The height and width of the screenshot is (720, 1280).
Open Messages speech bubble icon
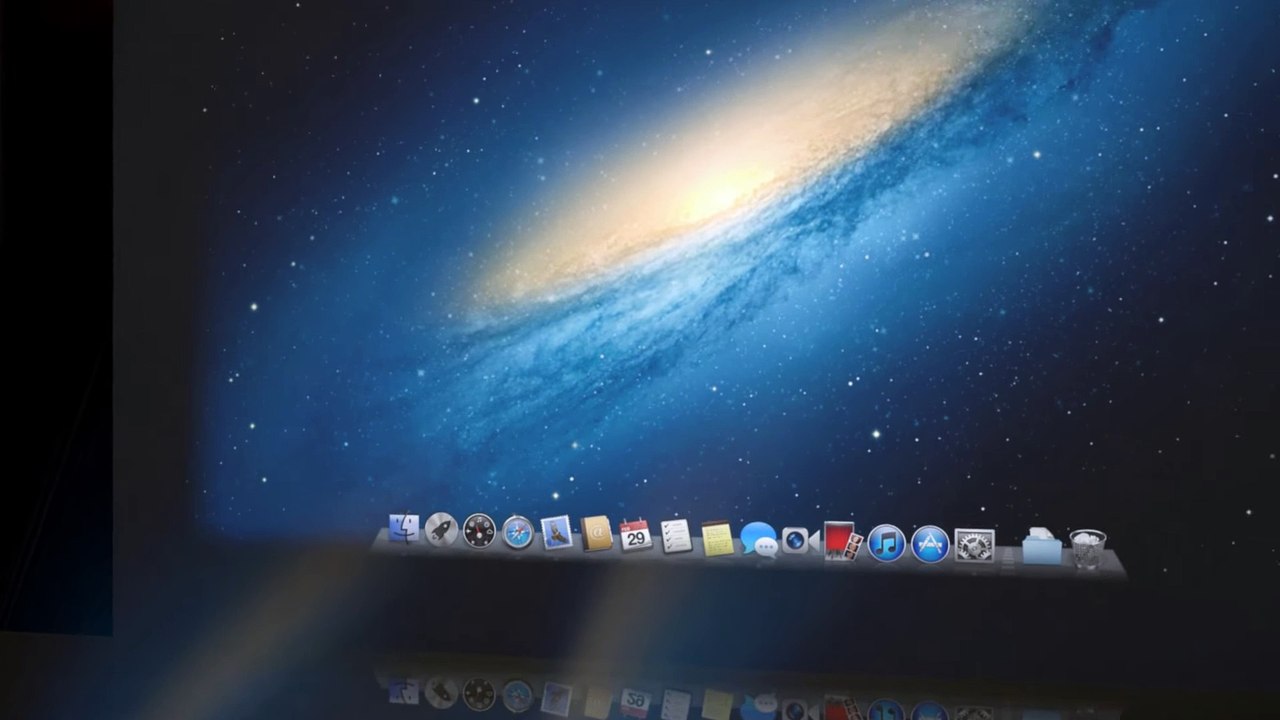pos(759,540)
